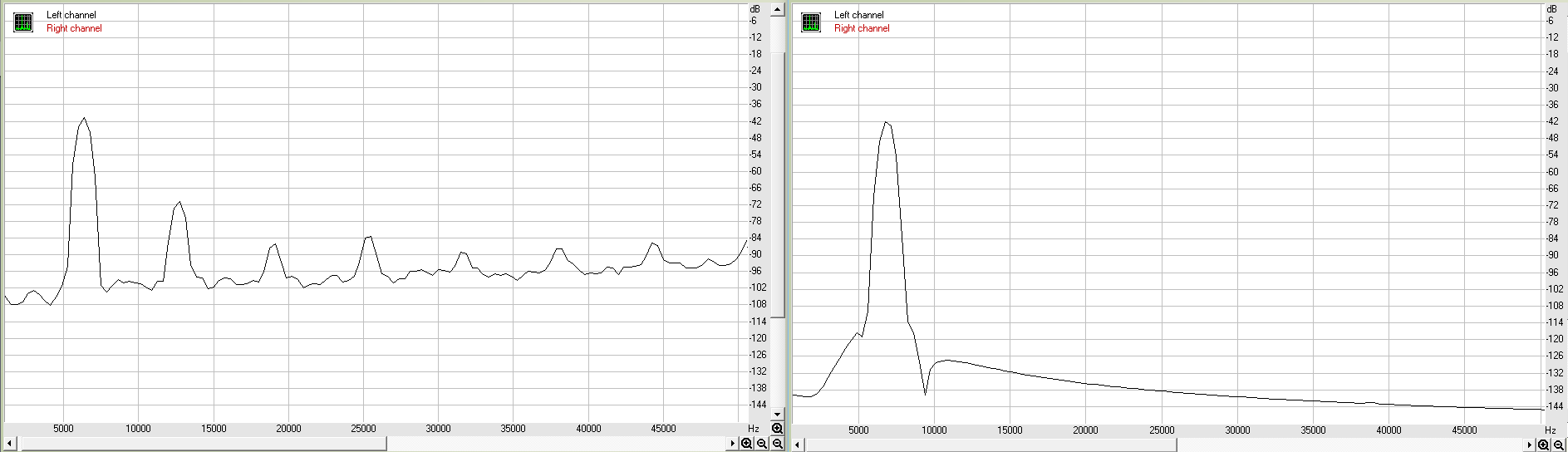
Task: Click the main spectral peak on left graph
Action: (84, 119)
